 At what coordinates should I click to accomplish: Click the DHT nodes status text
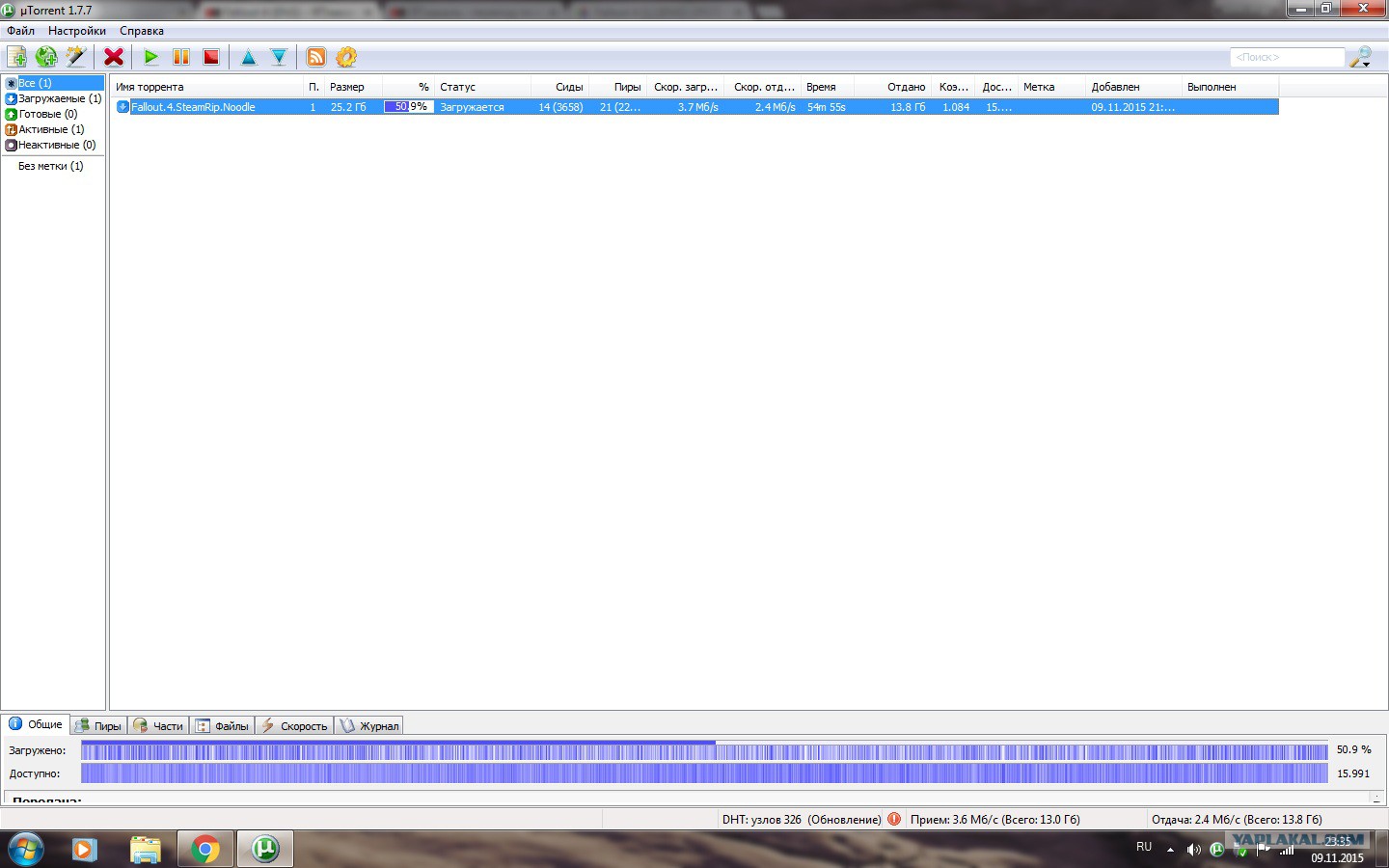802,820
